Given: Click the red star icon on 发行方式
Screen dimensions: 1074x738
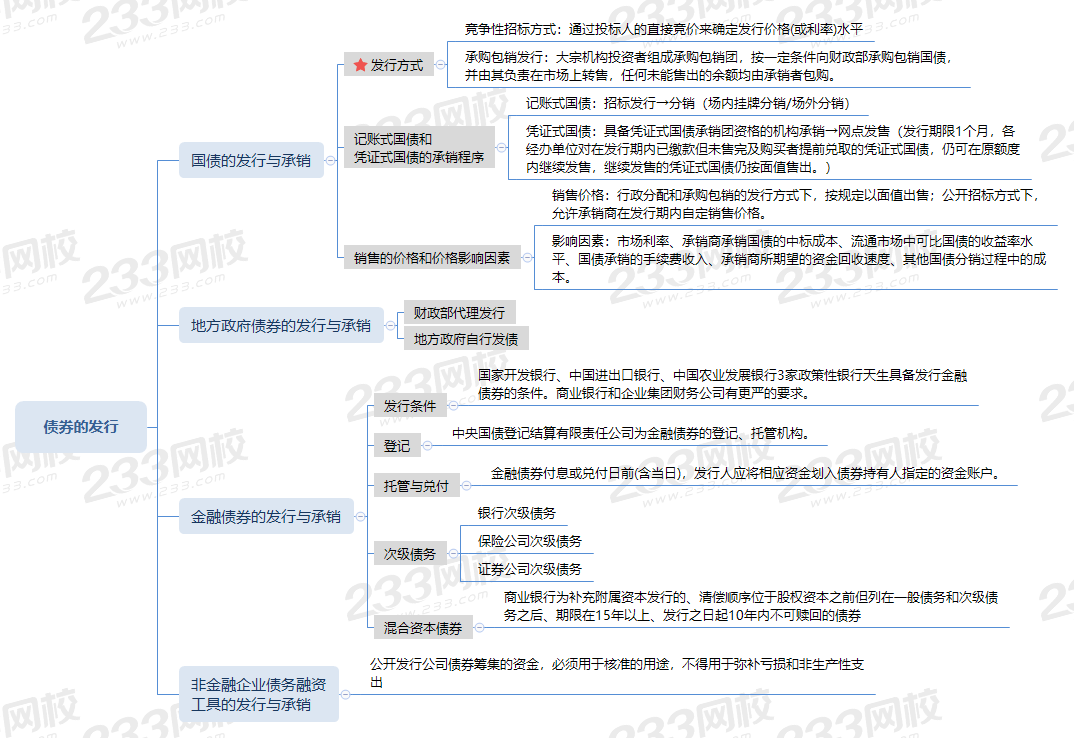Looking at the screenshot, I should 361,65.
